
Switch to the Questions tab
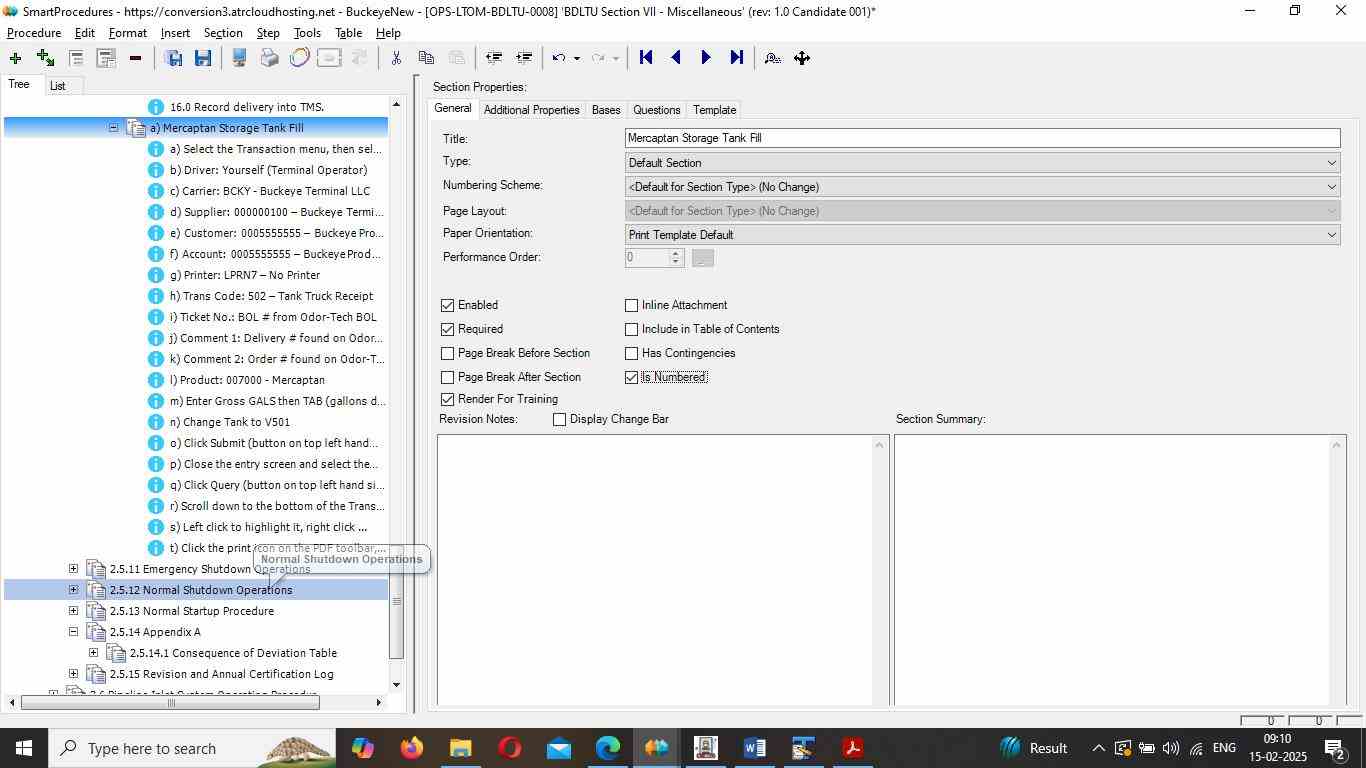[x=656, y=110]
